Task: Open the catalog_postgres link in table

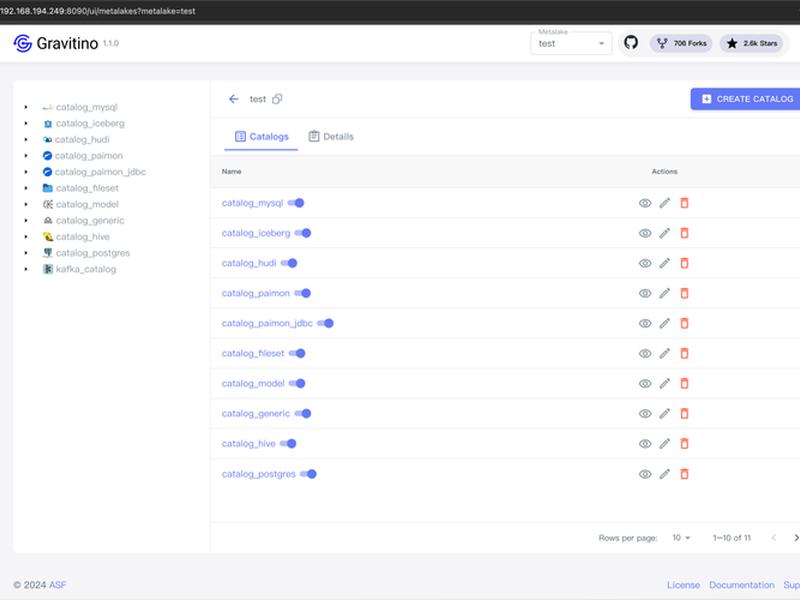Action: pos(259,474)
